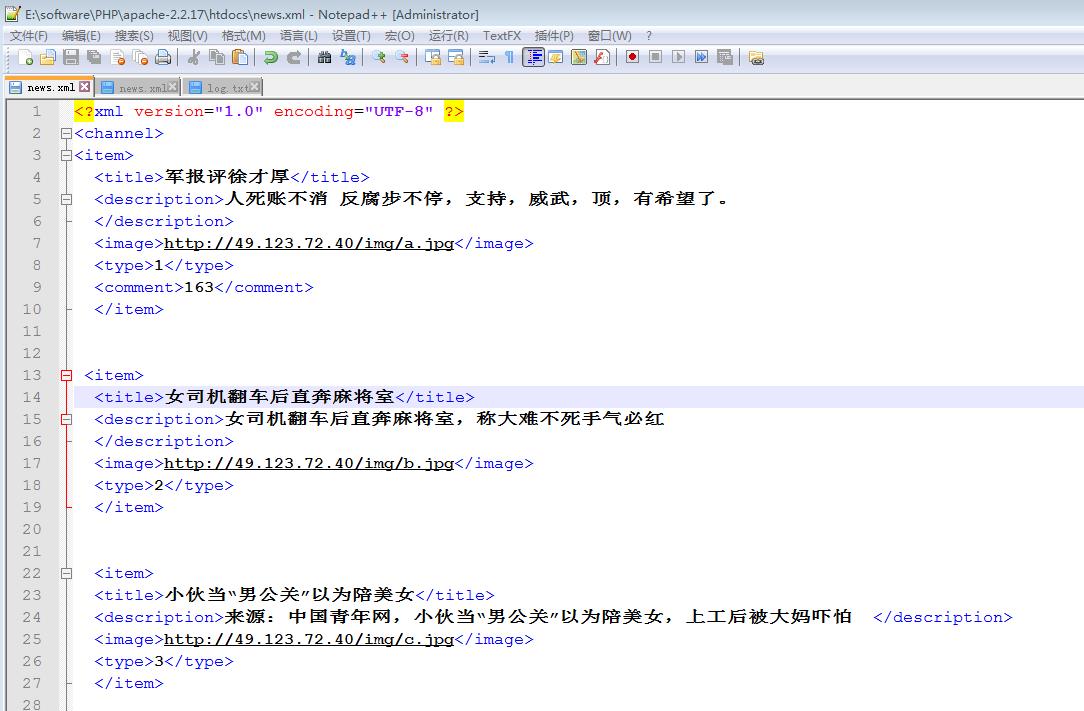Open the 运行(R) menu
Image resolution: width=1084 pixels, height=711 pixels.
click(x=449, y=35)
